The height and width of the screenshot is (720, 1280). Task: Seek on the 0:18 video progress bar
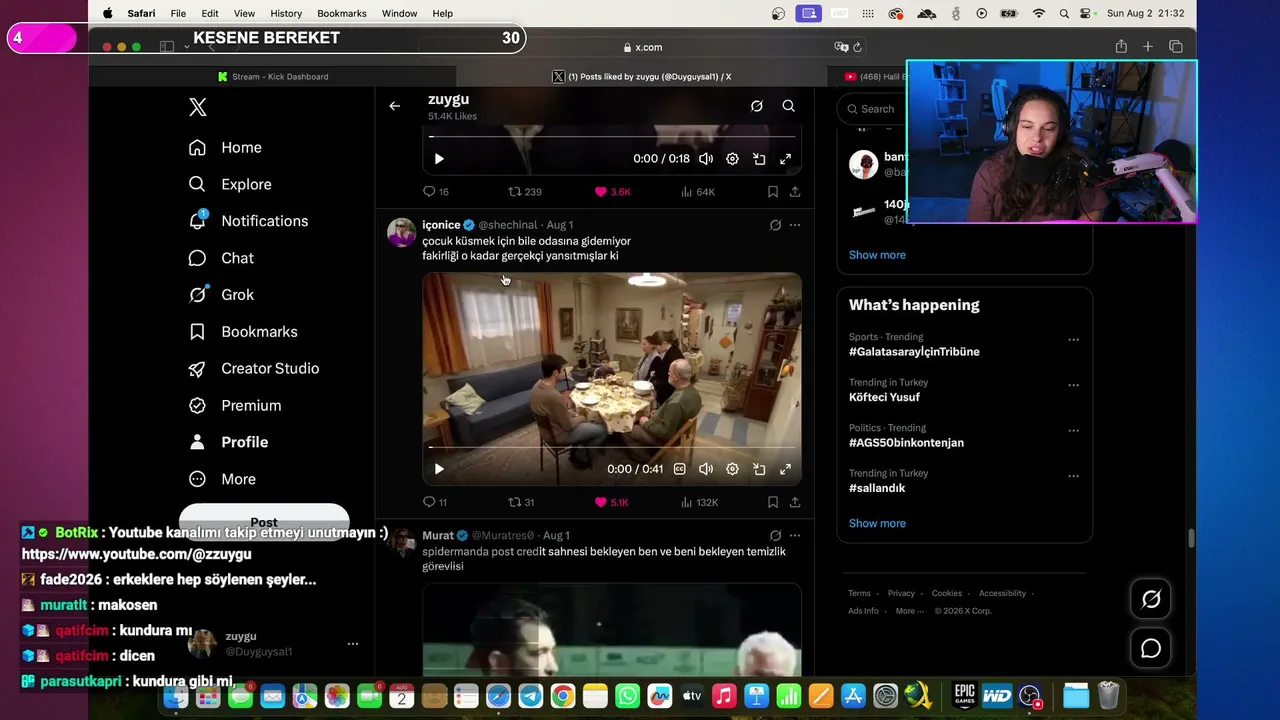[x=612, y=137]
